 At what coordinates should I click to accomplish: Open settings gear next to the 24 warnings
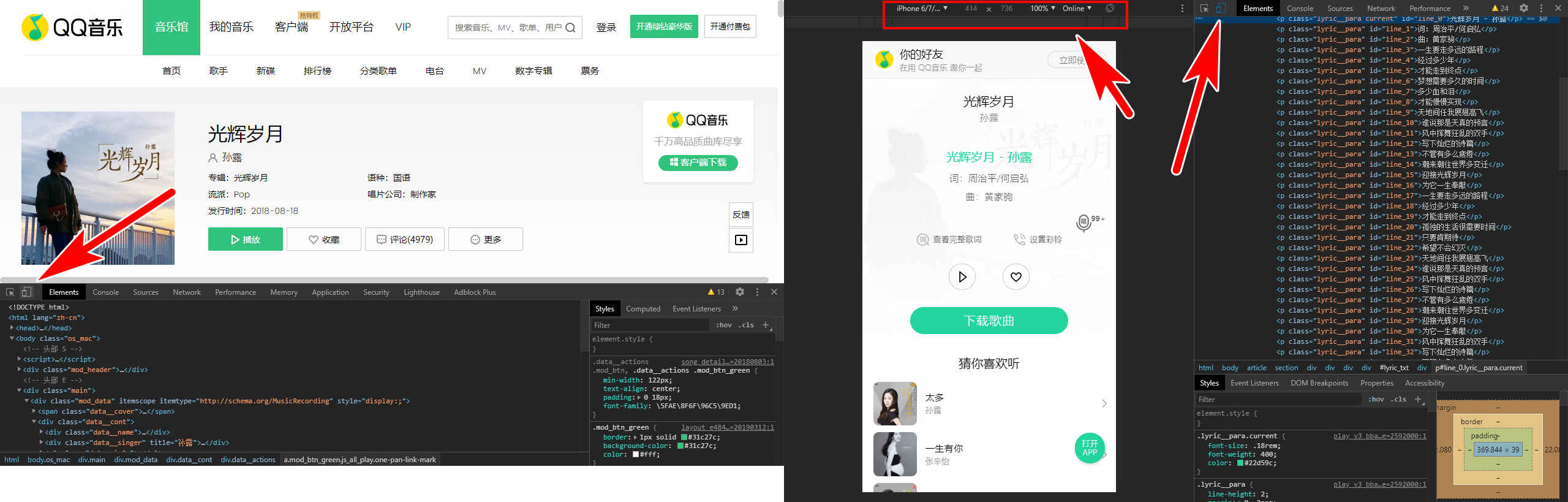pyautogui.click(x=1524, y=8)
